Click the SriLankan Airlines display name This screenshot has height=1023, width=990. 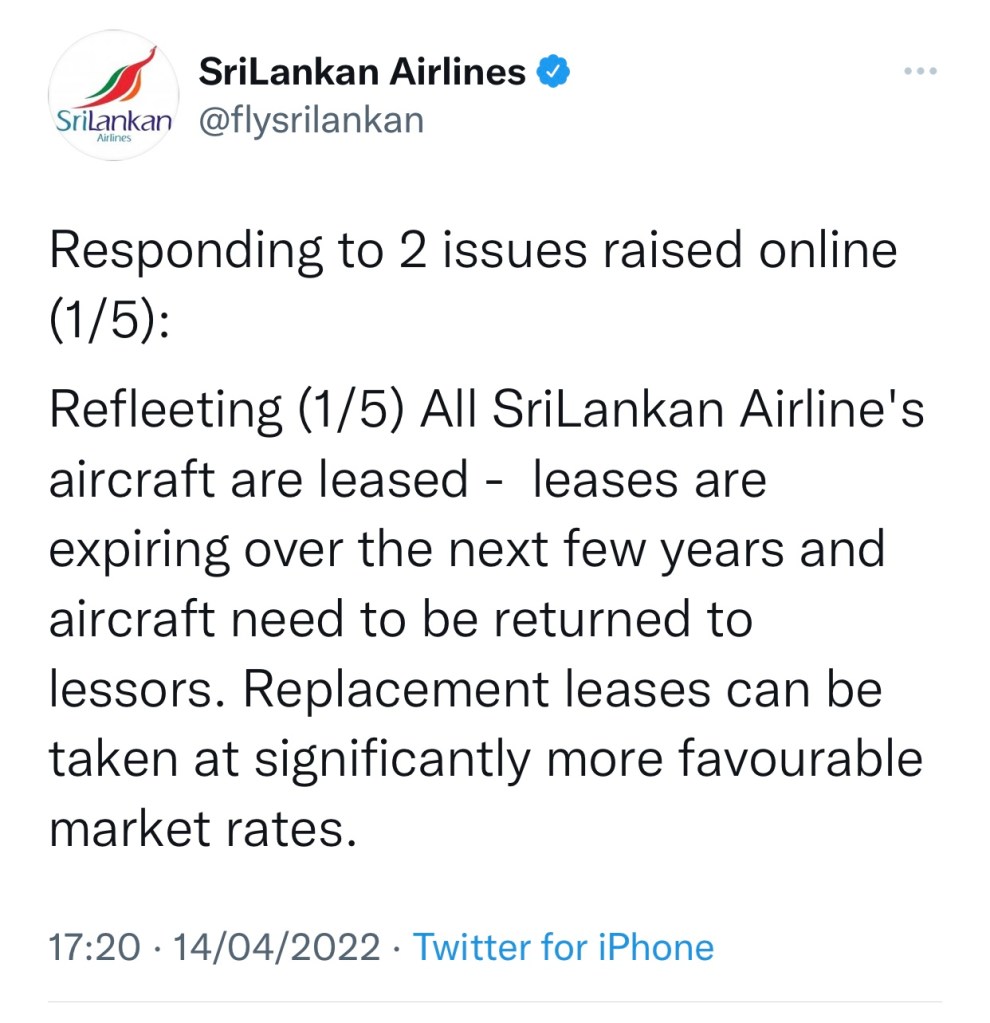pos(362,72)
